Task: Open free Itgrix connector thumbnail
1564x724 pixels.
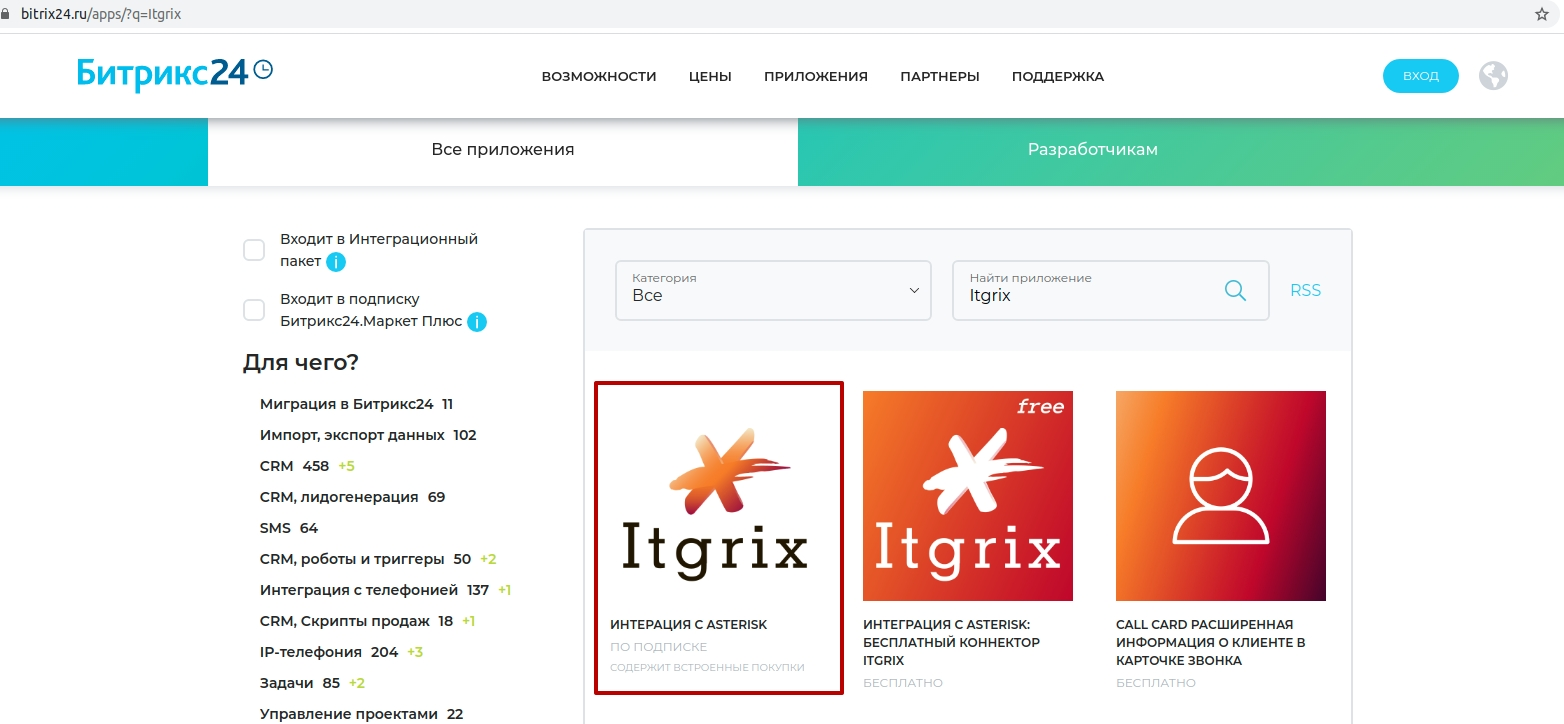Action: (x=968, y=496)
